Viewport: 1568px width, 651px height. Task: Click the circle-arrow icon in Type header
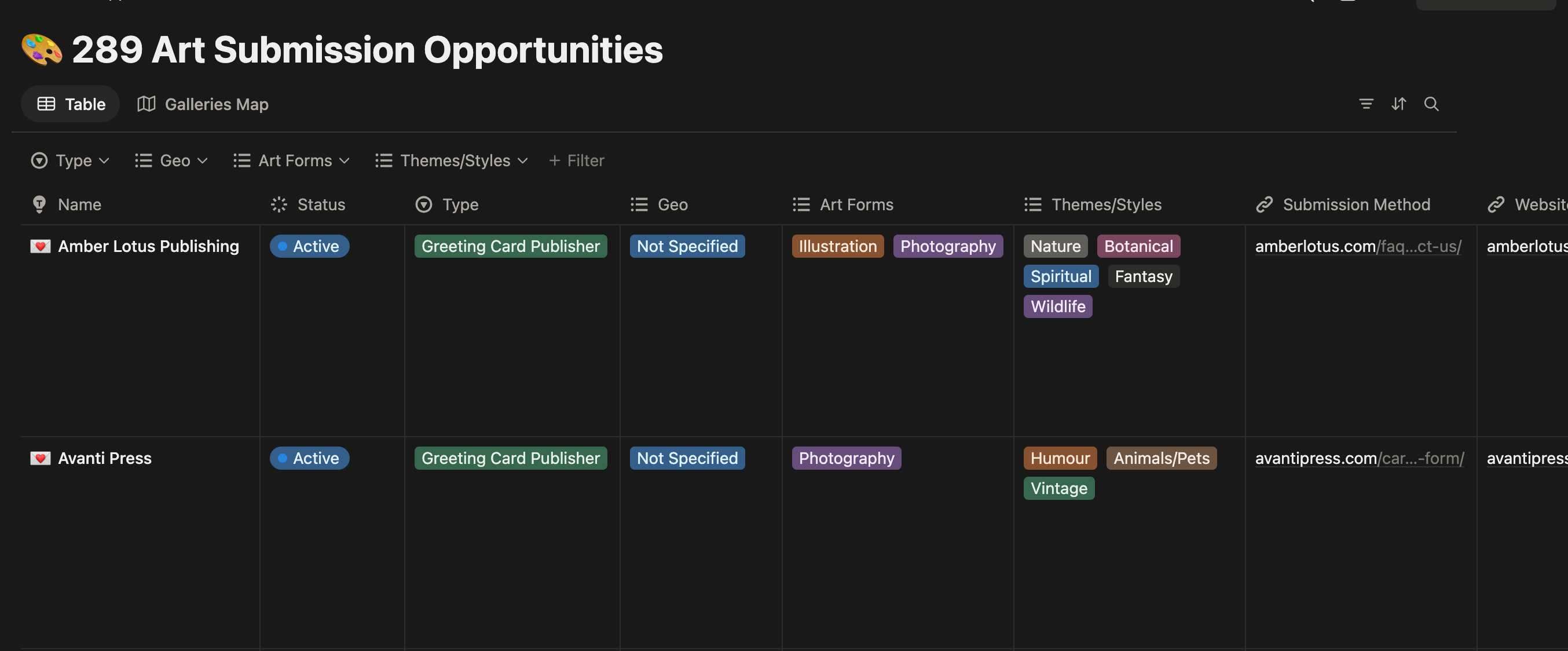tap(424, 204)
